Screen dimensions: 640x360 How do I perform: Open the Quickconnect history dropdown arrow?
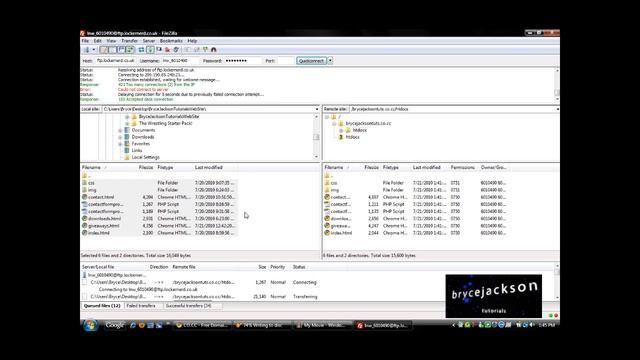point(330,61)
